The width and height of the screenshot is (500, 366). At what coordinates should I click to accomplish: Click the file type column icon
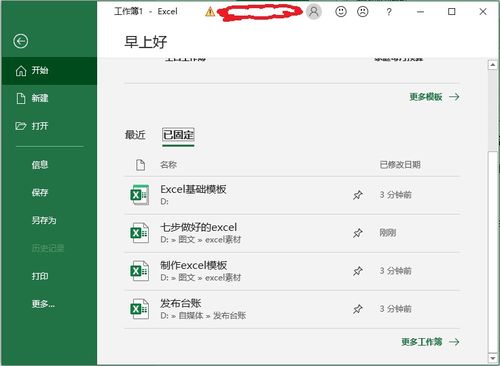click(x=140, y=165)
